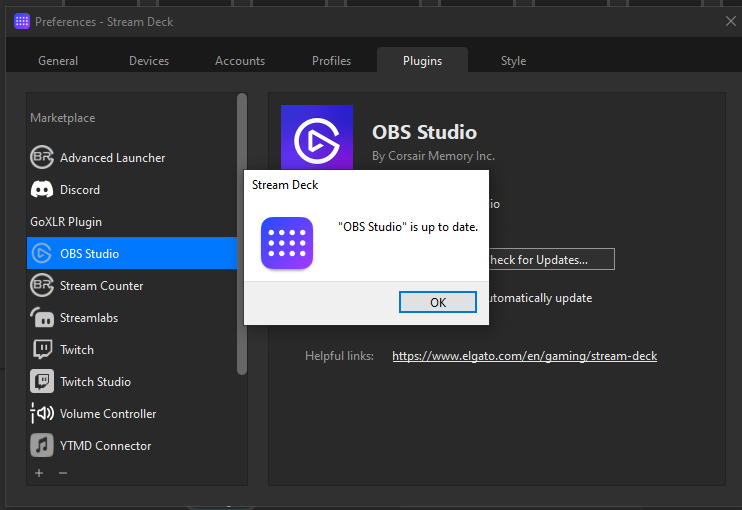Open the Style tab
This screenshot has width=742, height=510.
click(x=513, y=61)
